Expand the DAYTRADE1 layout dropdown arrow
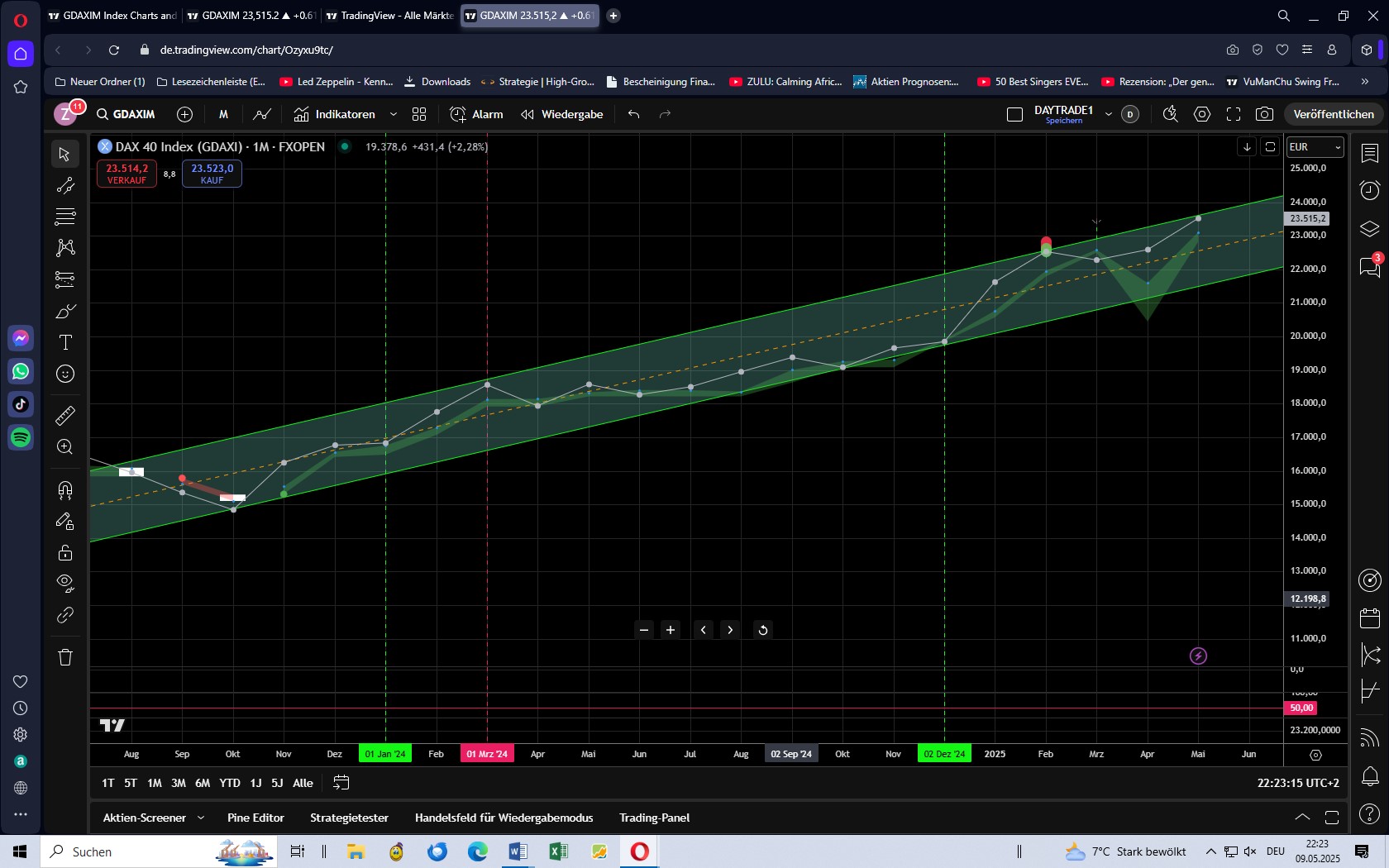The width and height of the screenshot is (1389, 868). coord(1109,114)
